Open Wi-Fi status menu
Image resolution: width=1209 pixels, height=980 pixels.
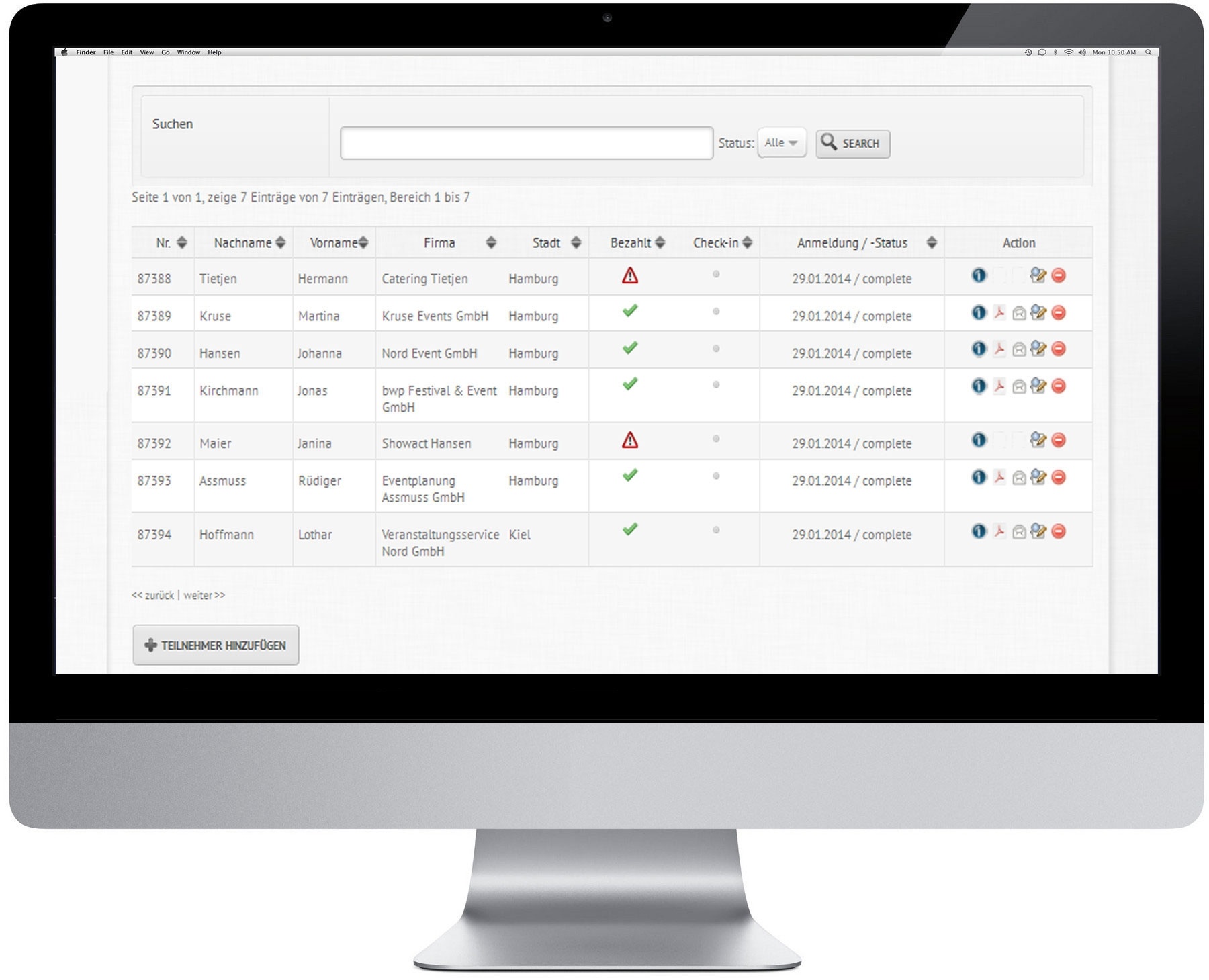[1068, 52]
